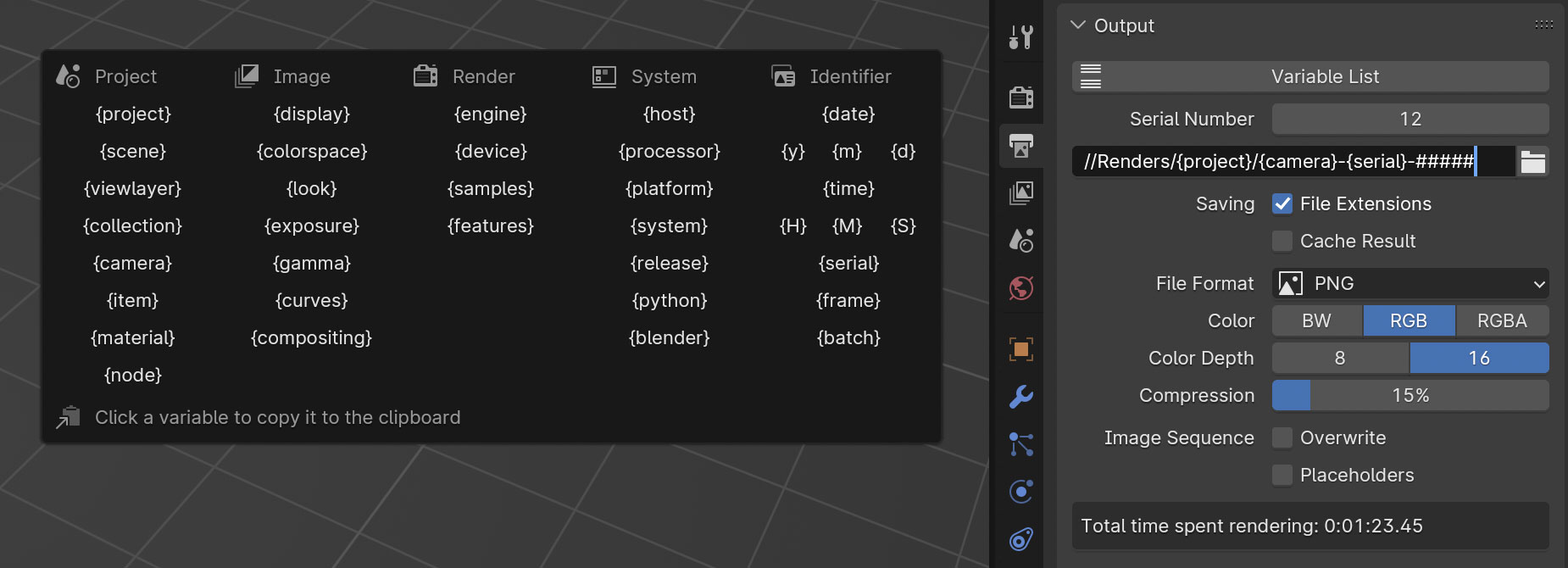1568x568 pixels.
Task: Click the Render column header icon
Action: coord(425,76)
